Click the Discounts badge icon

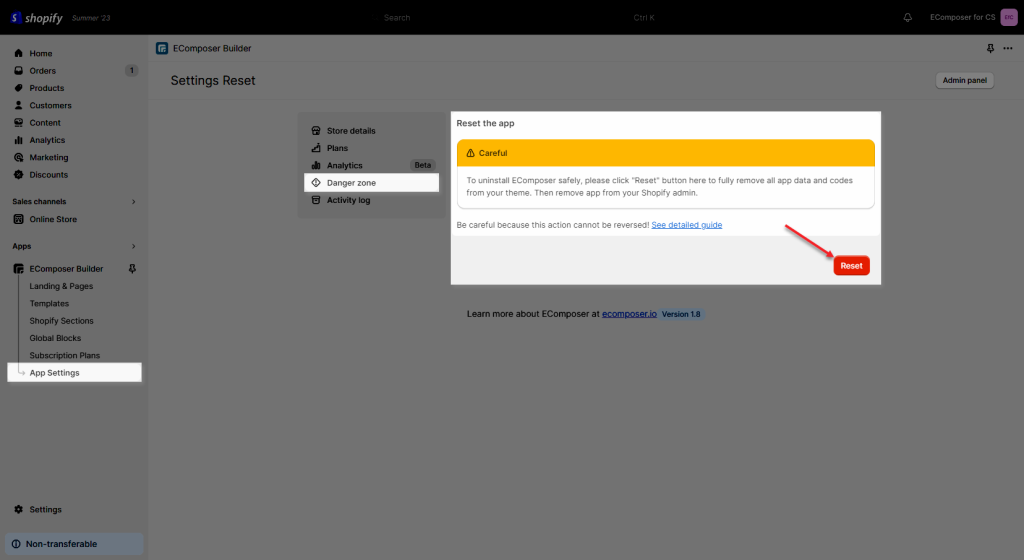18,175
